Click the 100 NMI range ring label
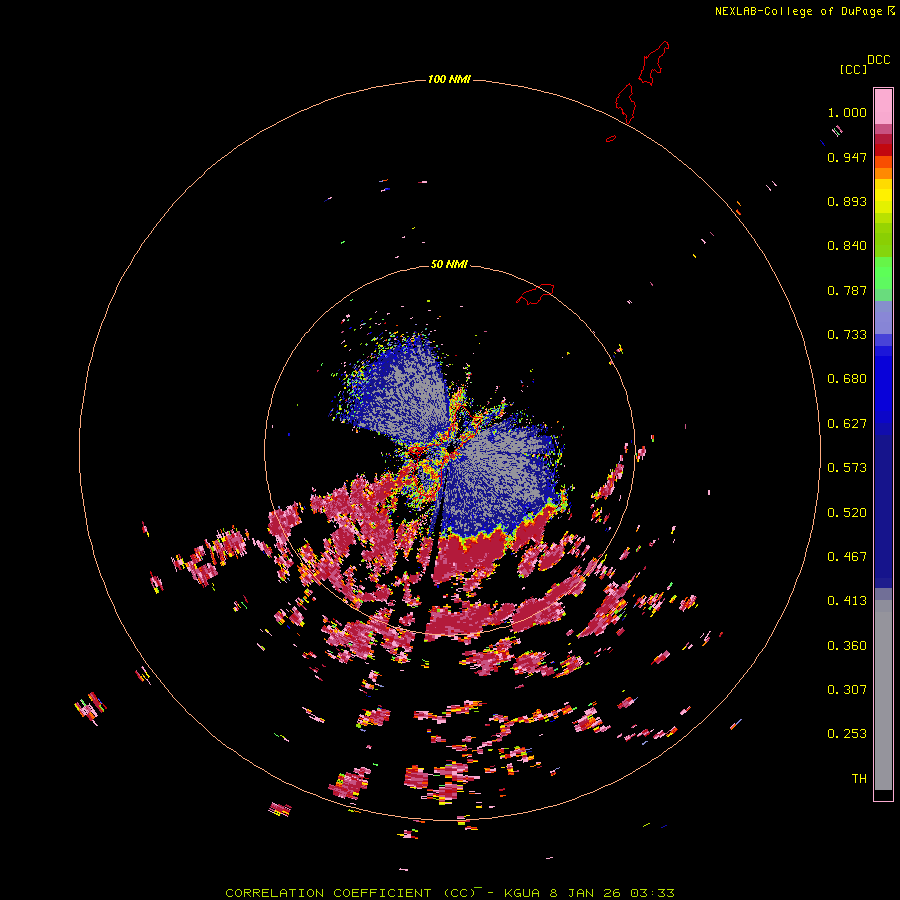The width and height of the screenshot is (900, 900). point(449,79)
